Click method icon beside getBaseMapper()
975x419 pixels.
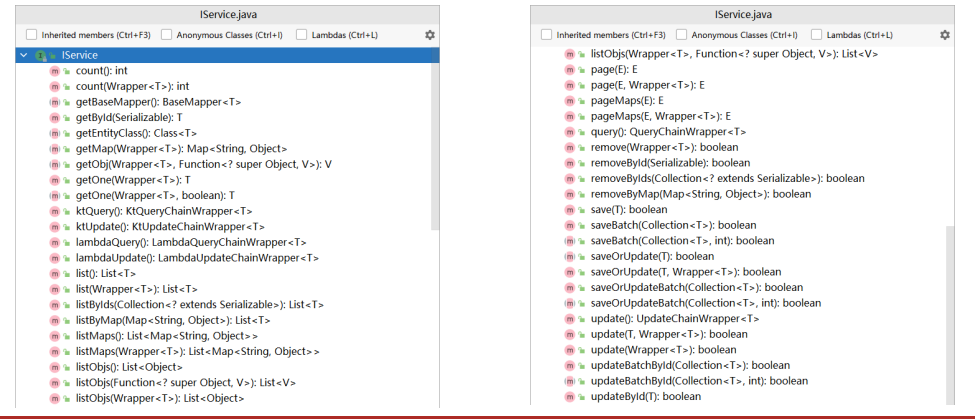[x=54, y=102]
